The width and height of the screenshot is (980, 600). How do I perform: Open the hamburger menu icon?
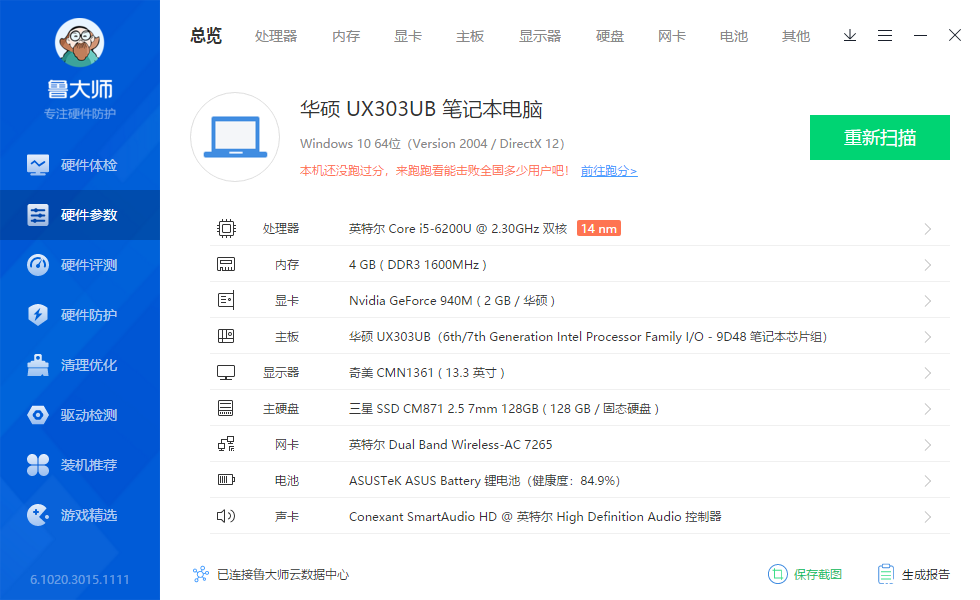tap(885, 36)
